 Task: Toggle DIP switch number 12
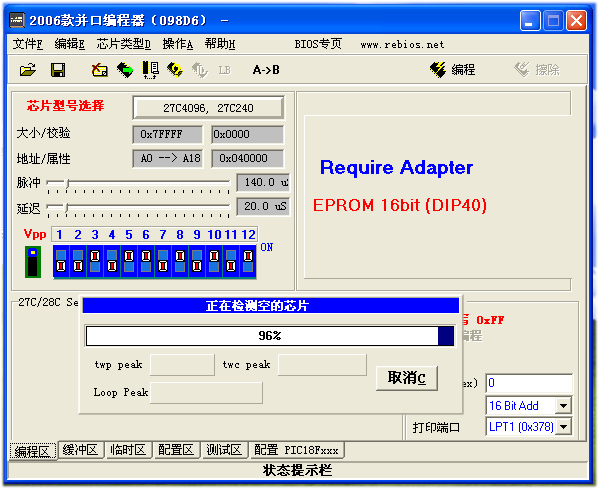pos(248,261)
